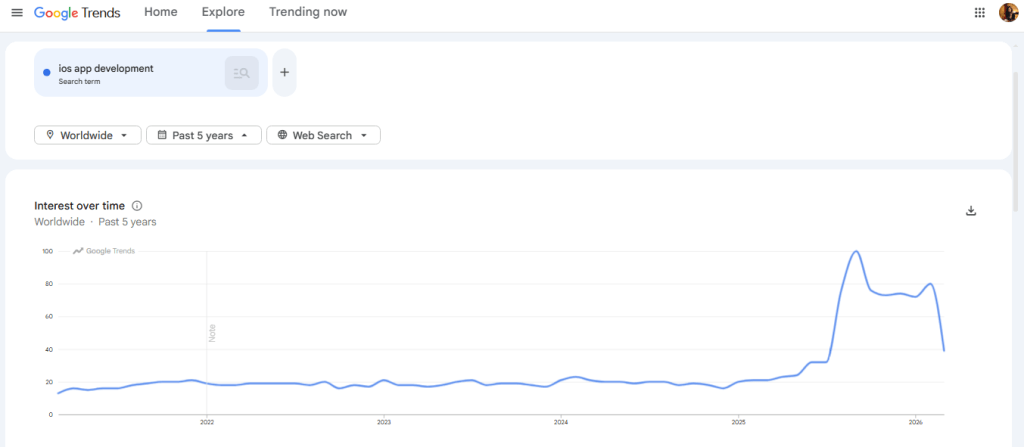Screen dimensions: 1024x447
Task: Download the interest over time CSV
Action: click(x=970, y=210)
